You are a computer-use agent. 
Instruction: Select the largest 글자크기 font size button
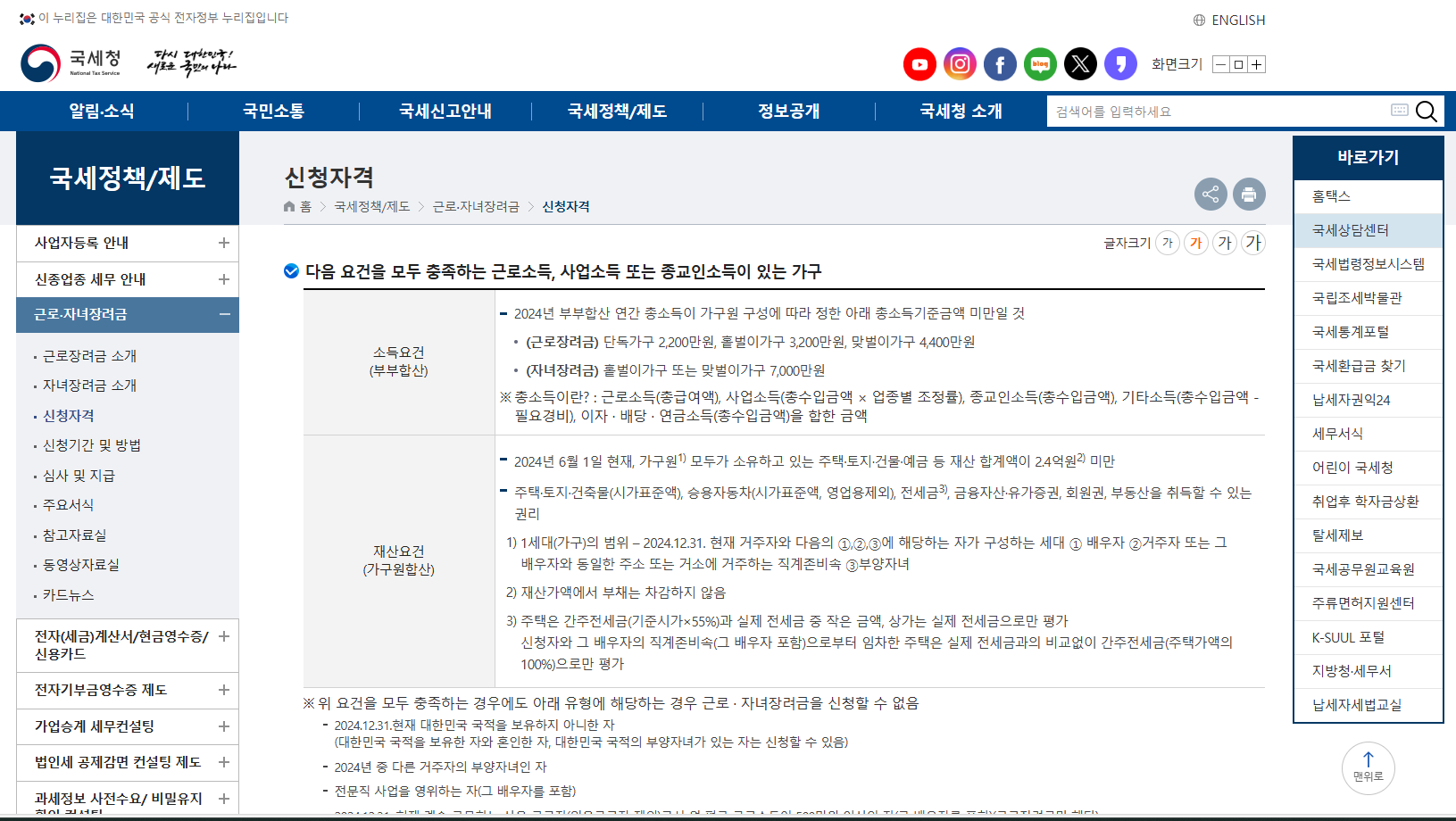coord(1252,243)
